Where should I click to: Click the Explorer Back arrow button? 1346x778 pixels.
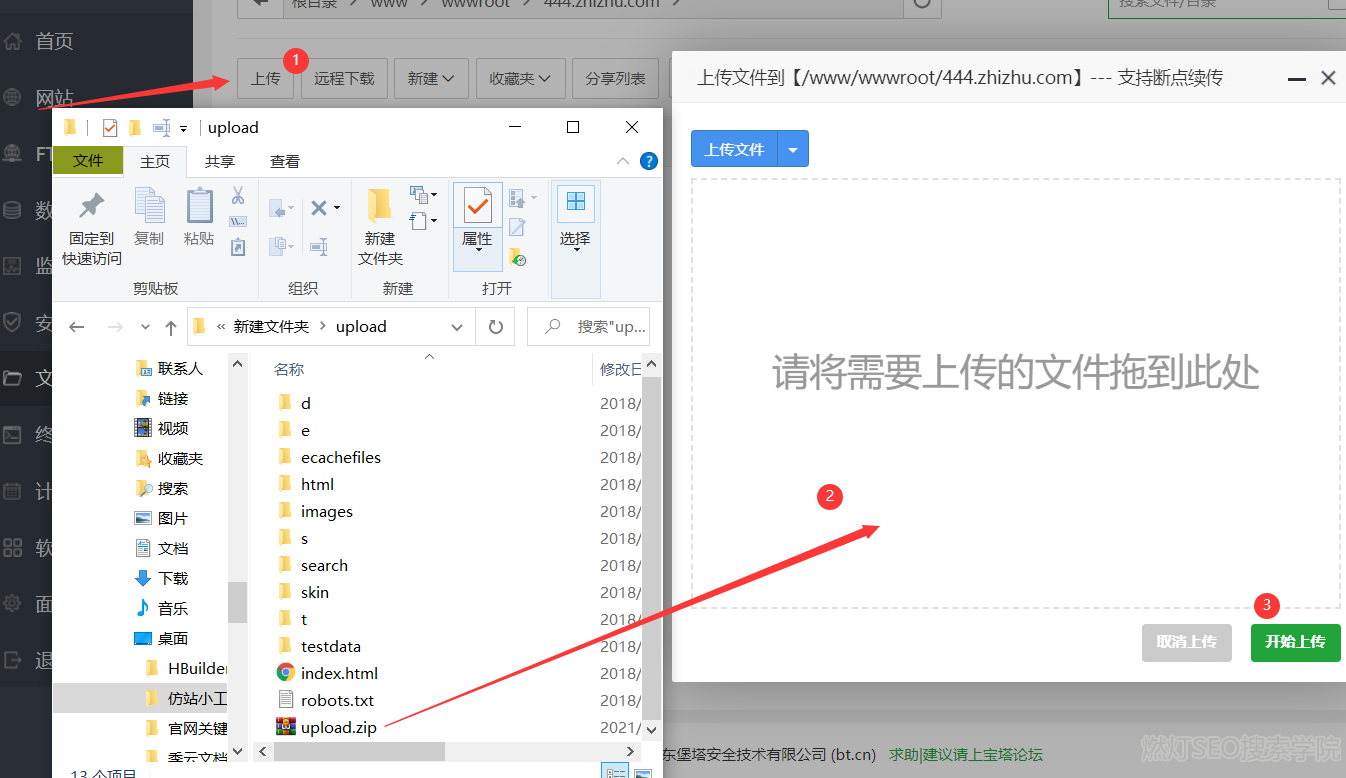(x=77, y=327)
